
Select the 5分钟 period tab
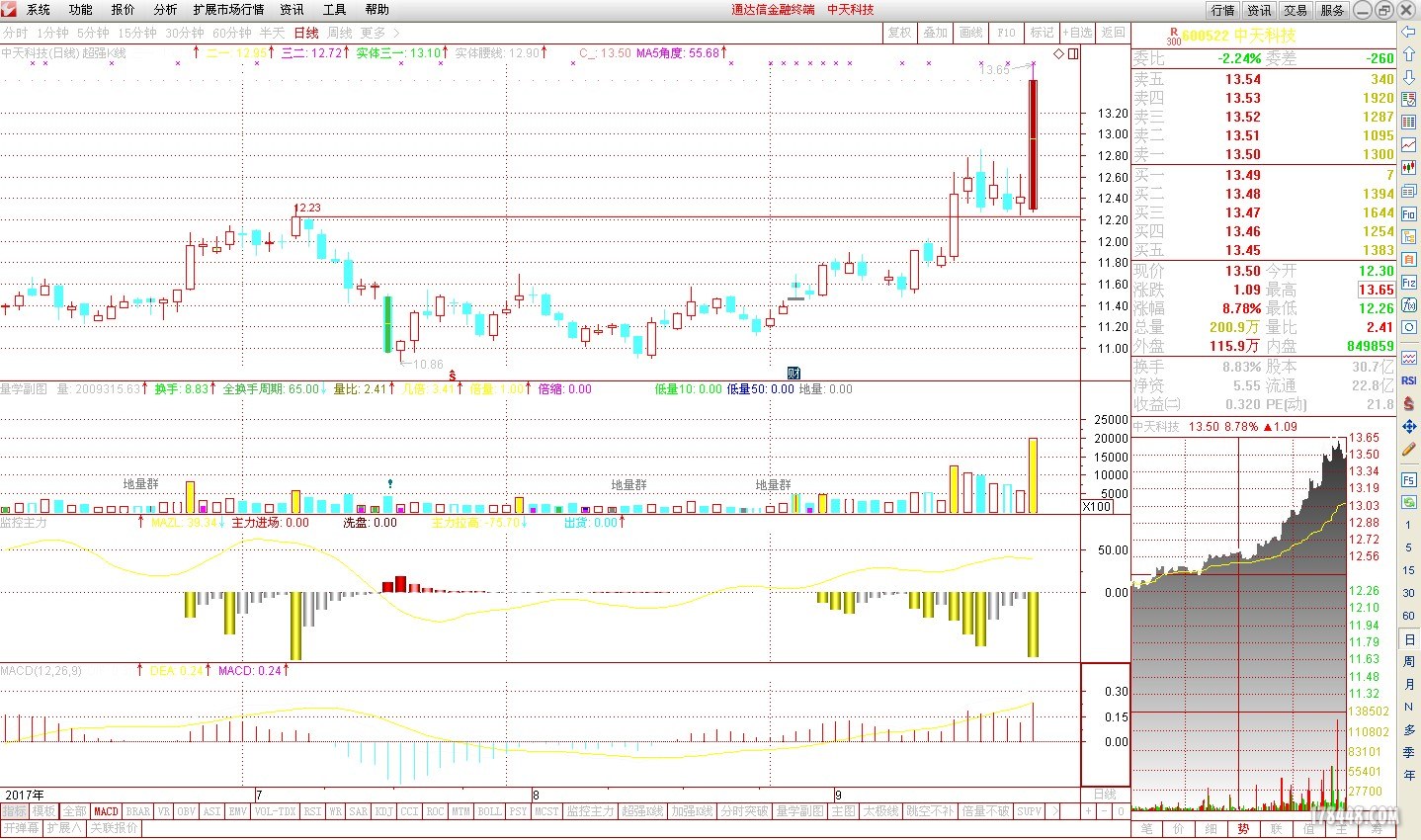pos(93,33)
